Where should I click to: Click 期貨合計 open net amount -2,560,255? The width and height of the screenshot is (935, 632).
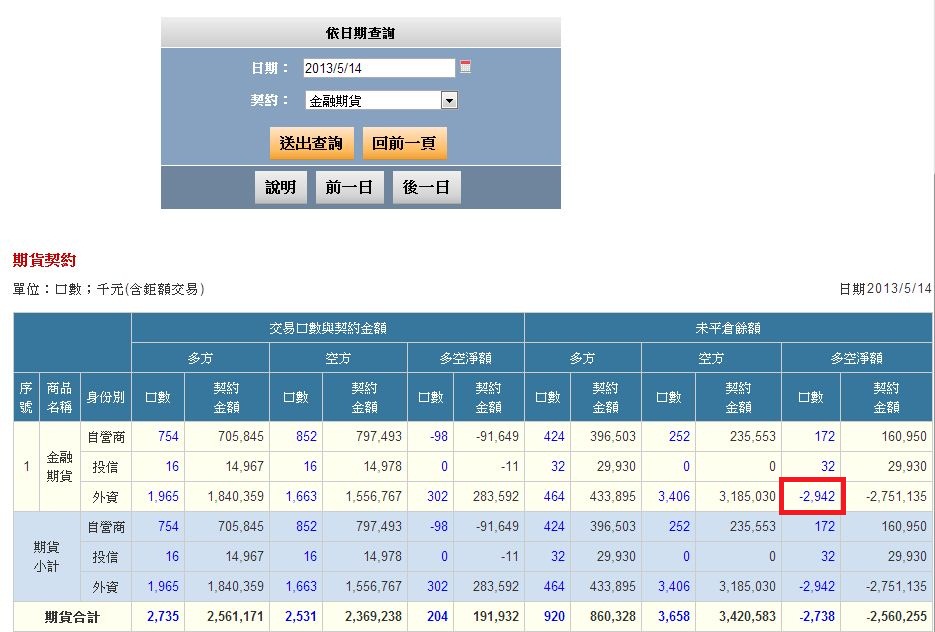pos(896,616)
